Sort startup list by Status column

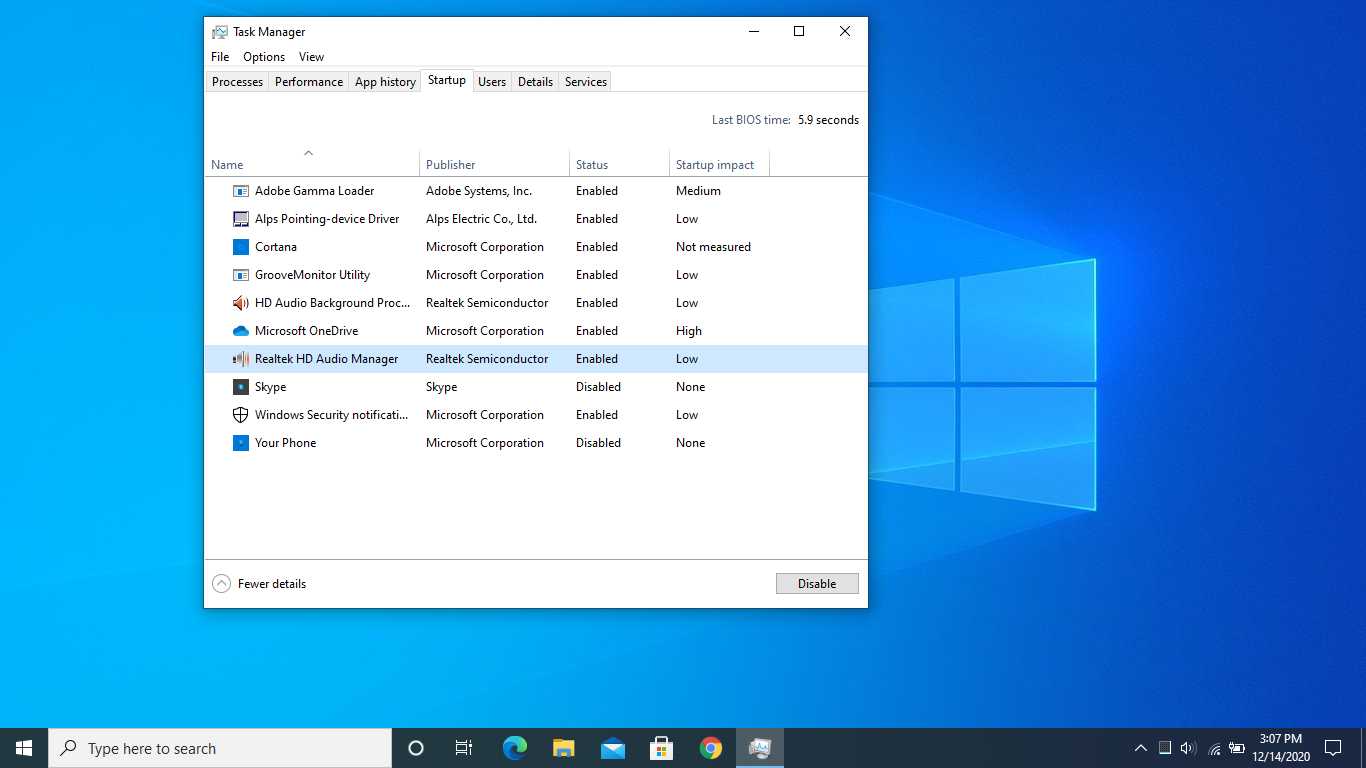point(619,164)
